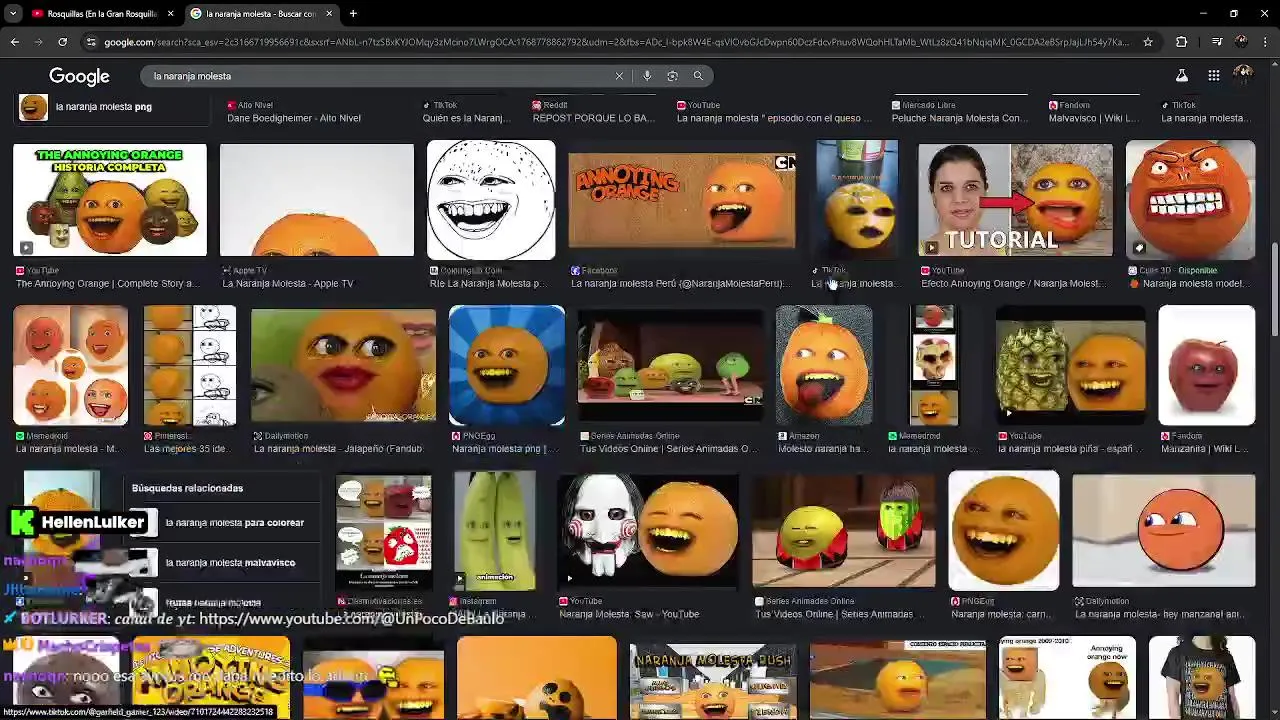Open the Saw puppet and orange thumbnail
Image resolution: width=1280 pixels, height=720 pixels.
click(647, 531)
